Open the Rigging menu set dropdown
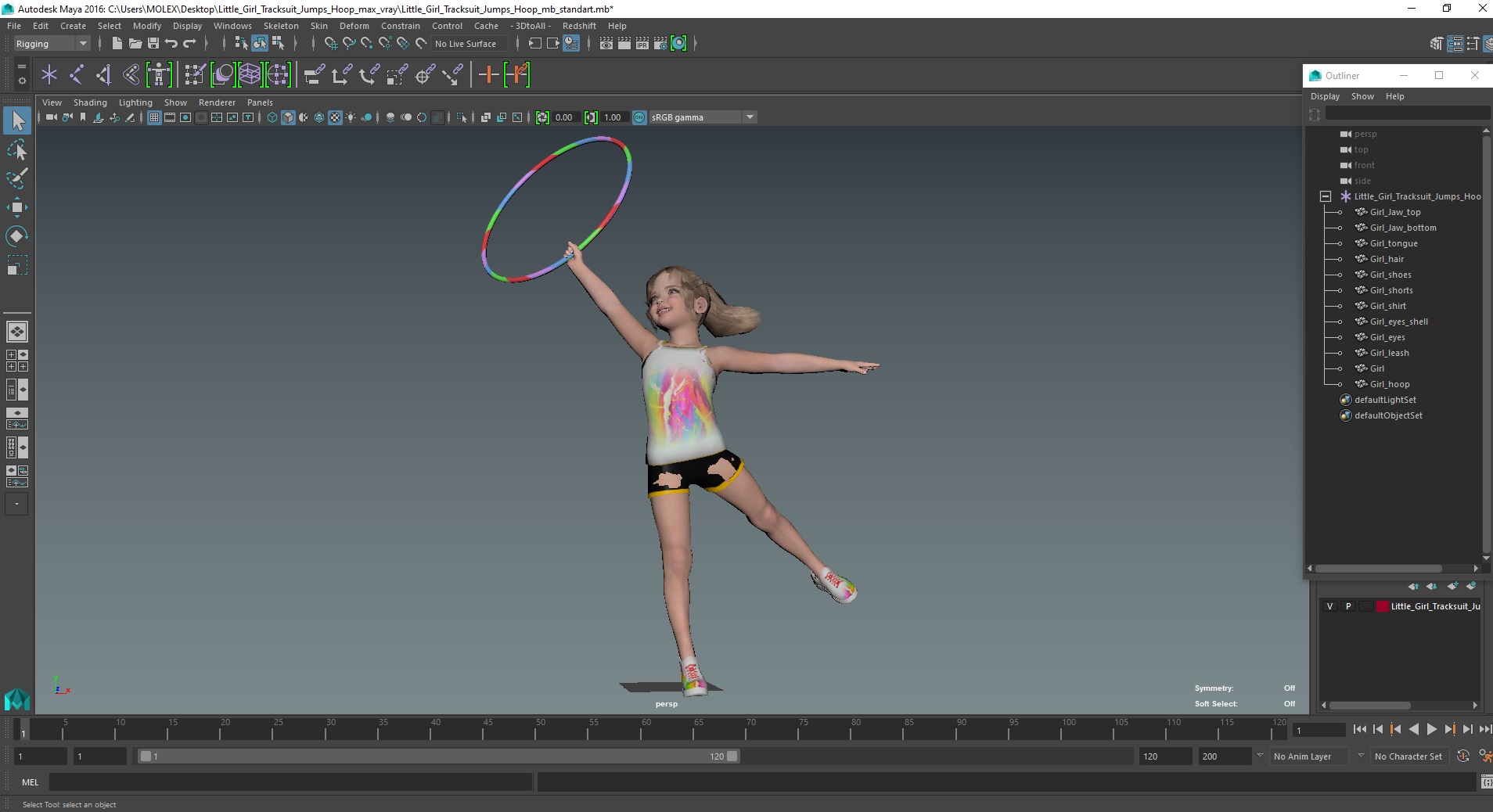 (x=52, y=44)
